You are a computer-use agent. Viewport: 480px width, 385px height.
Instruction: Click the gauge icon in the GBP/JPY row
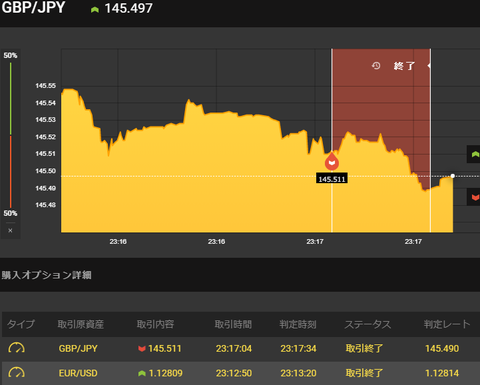(16, 348)
